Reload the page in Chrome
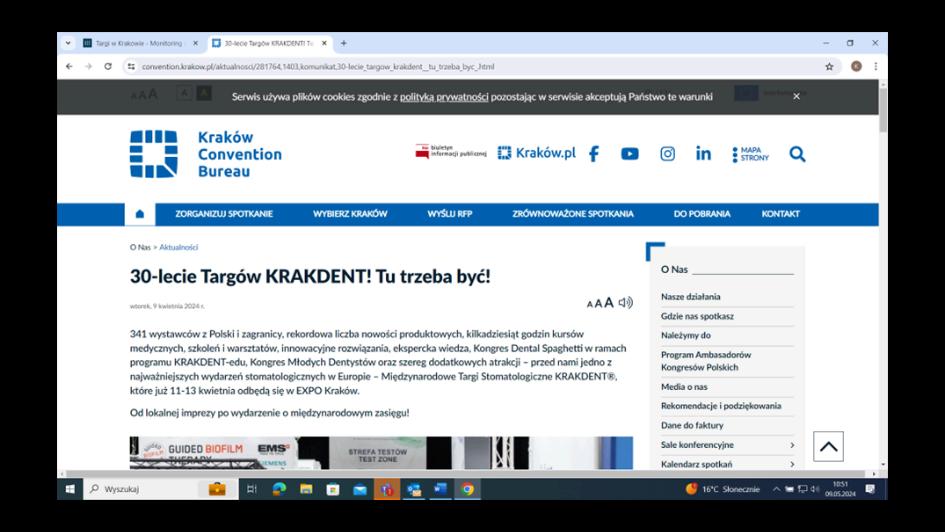 [108, 67]
